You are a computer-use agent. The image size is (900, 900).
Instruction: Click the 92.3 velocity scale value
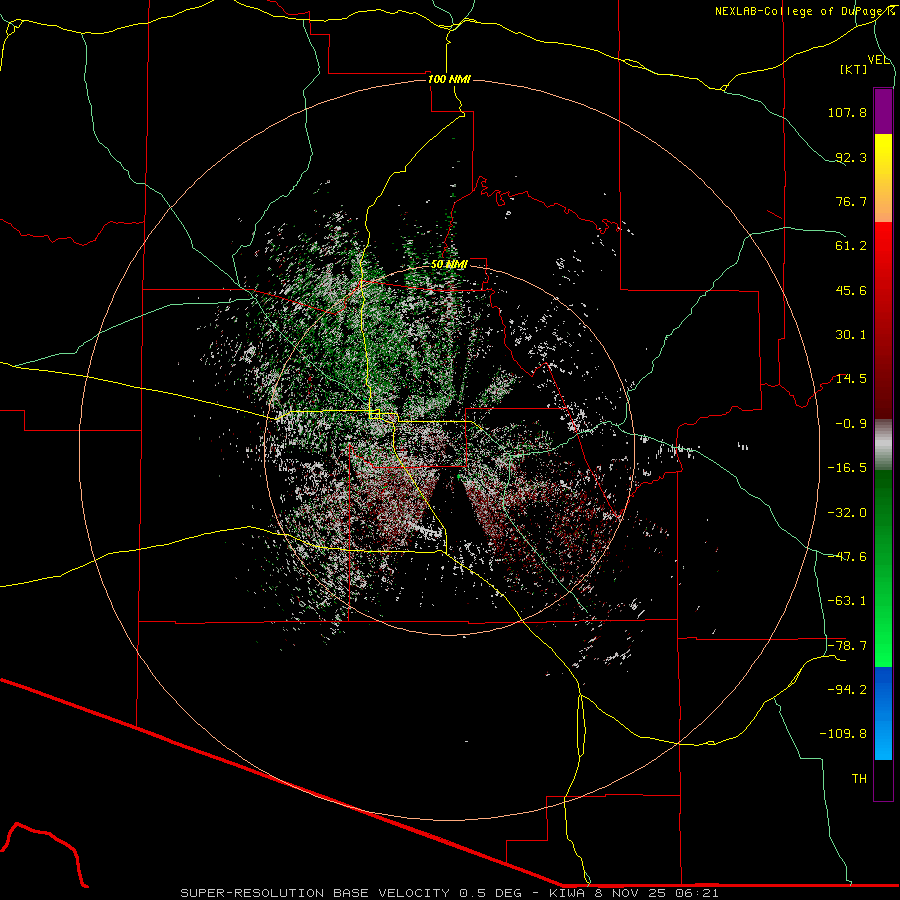coord(851,157)
